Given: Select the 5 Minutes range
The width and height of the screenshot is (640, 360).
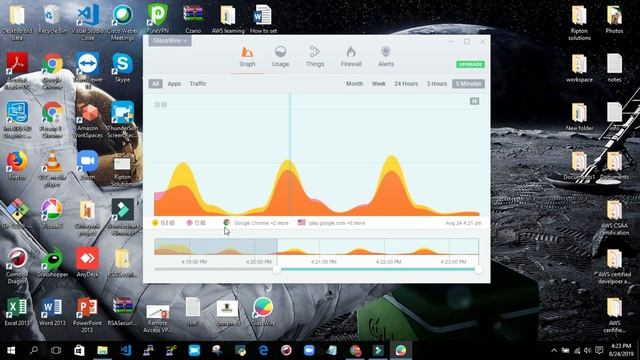Looking at the screenshot, I should [x=468, y=84].
